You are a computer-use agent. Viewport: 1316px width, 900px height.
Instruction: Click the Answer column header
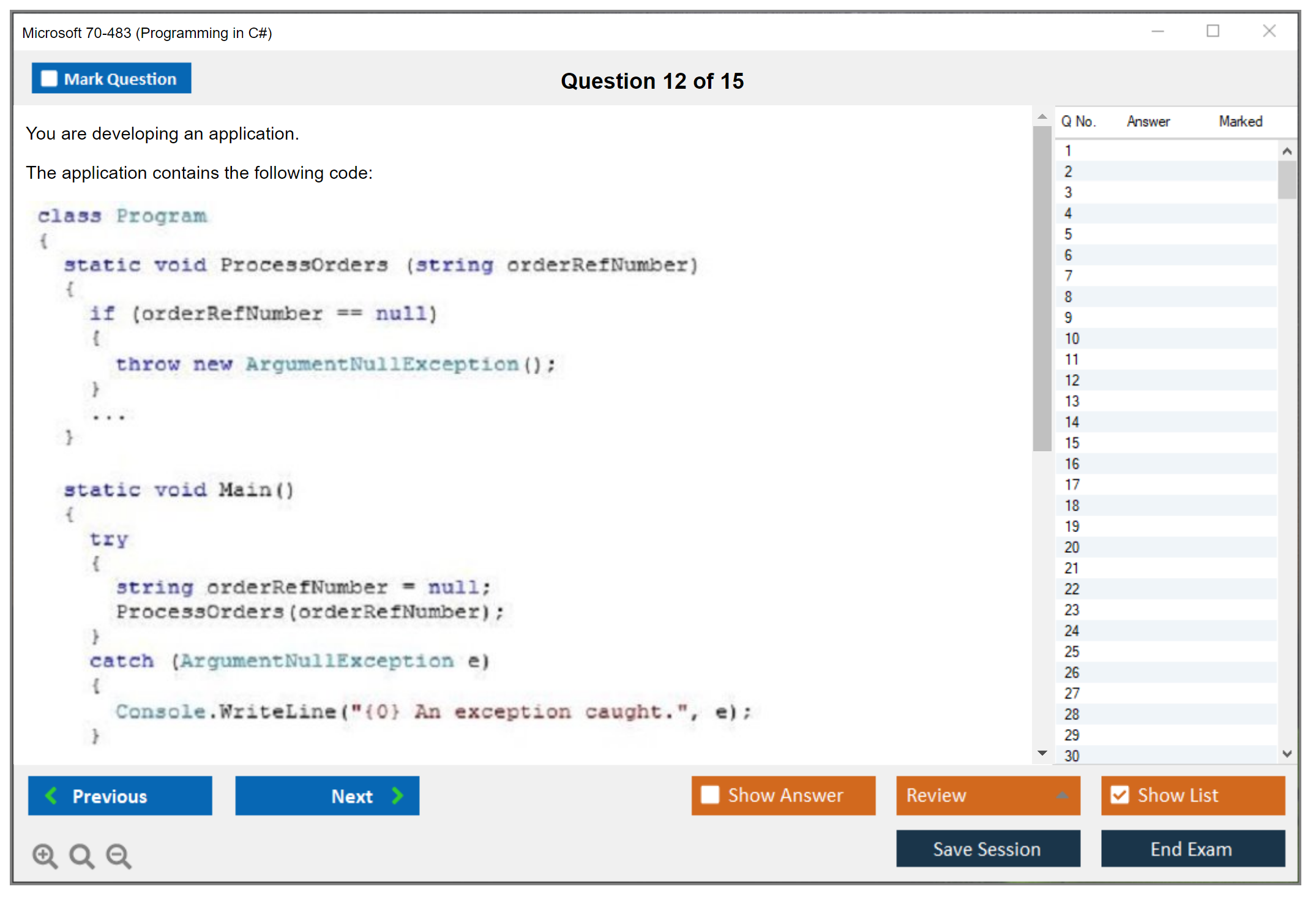point(1148,121)
